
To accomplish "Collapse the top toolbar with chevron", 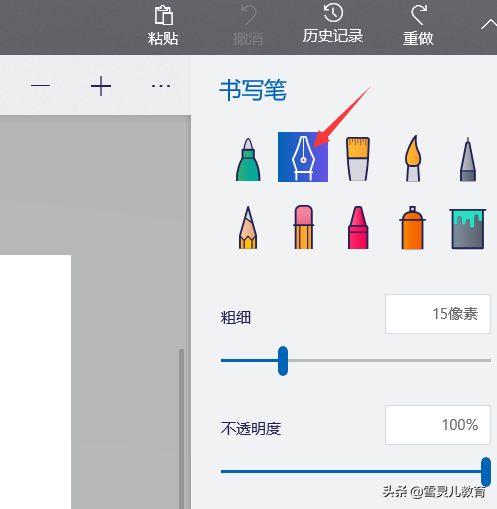I will [x=489, y=25].
